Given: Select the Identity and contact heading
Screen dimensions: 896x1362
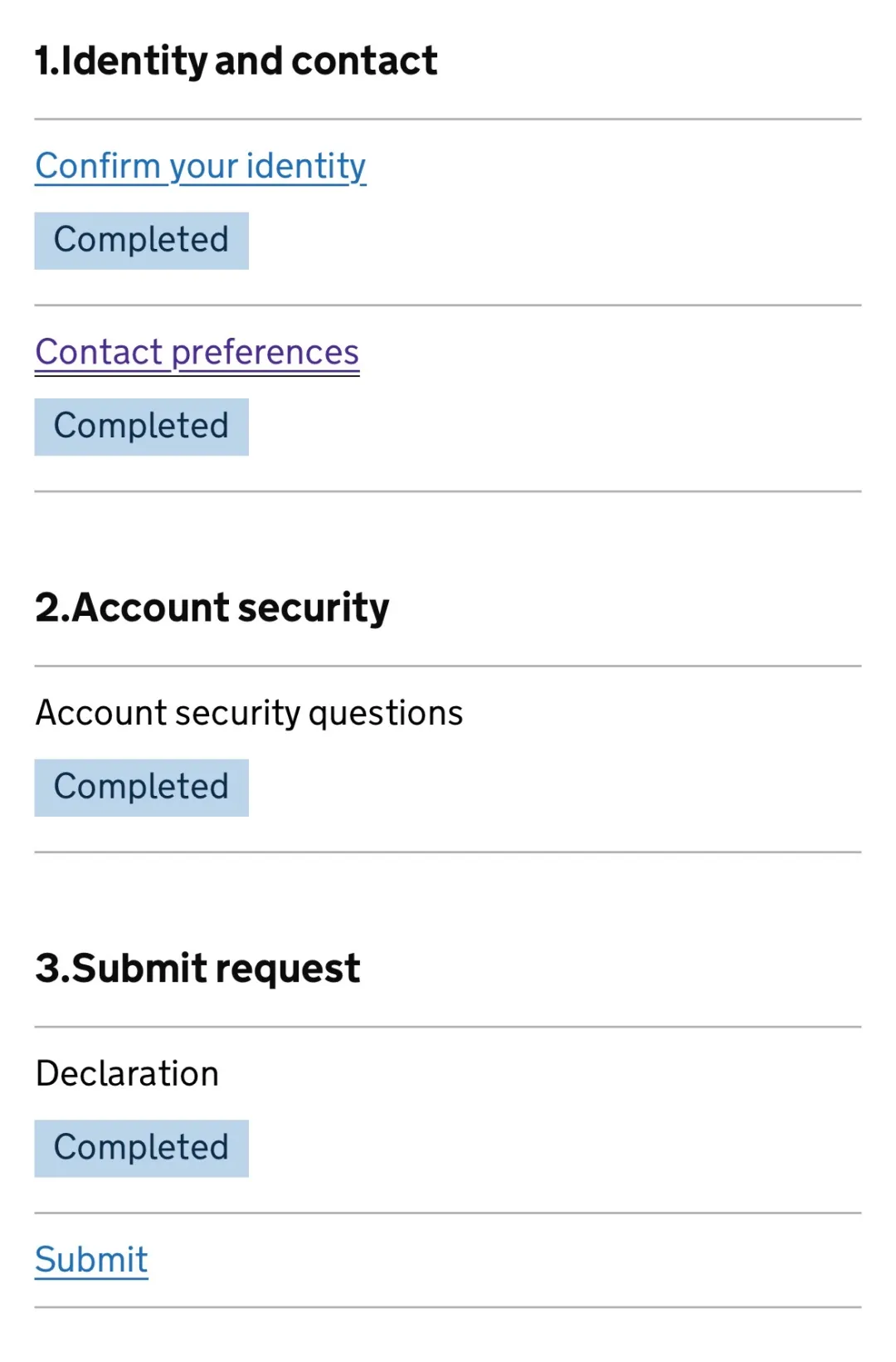Looking at the screenshot, I should pyautogui.click(x=236, y=61).
